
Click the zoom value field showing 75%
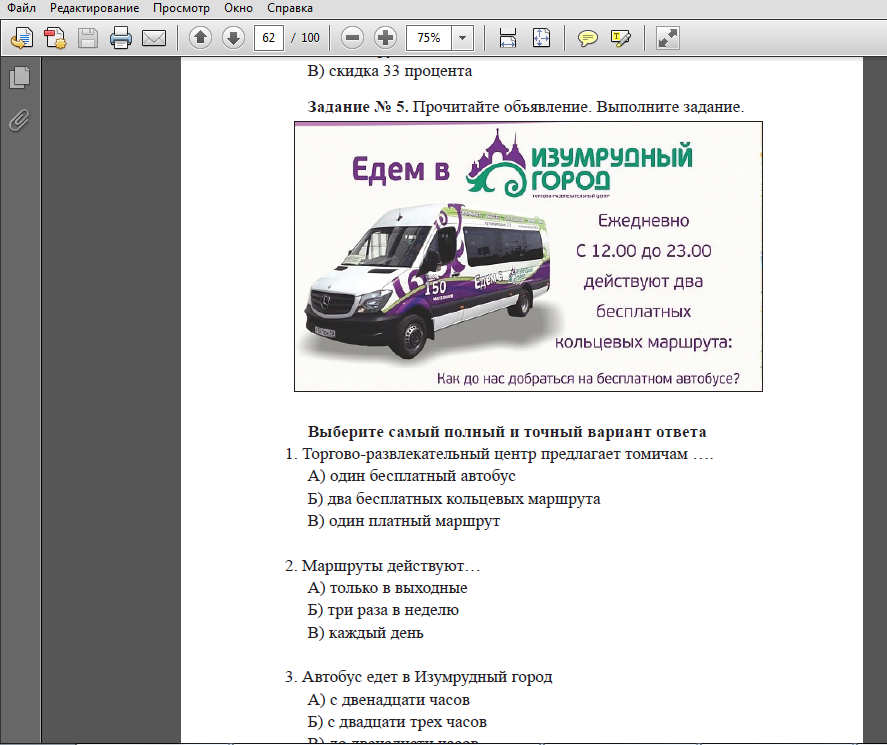point(429,38)
